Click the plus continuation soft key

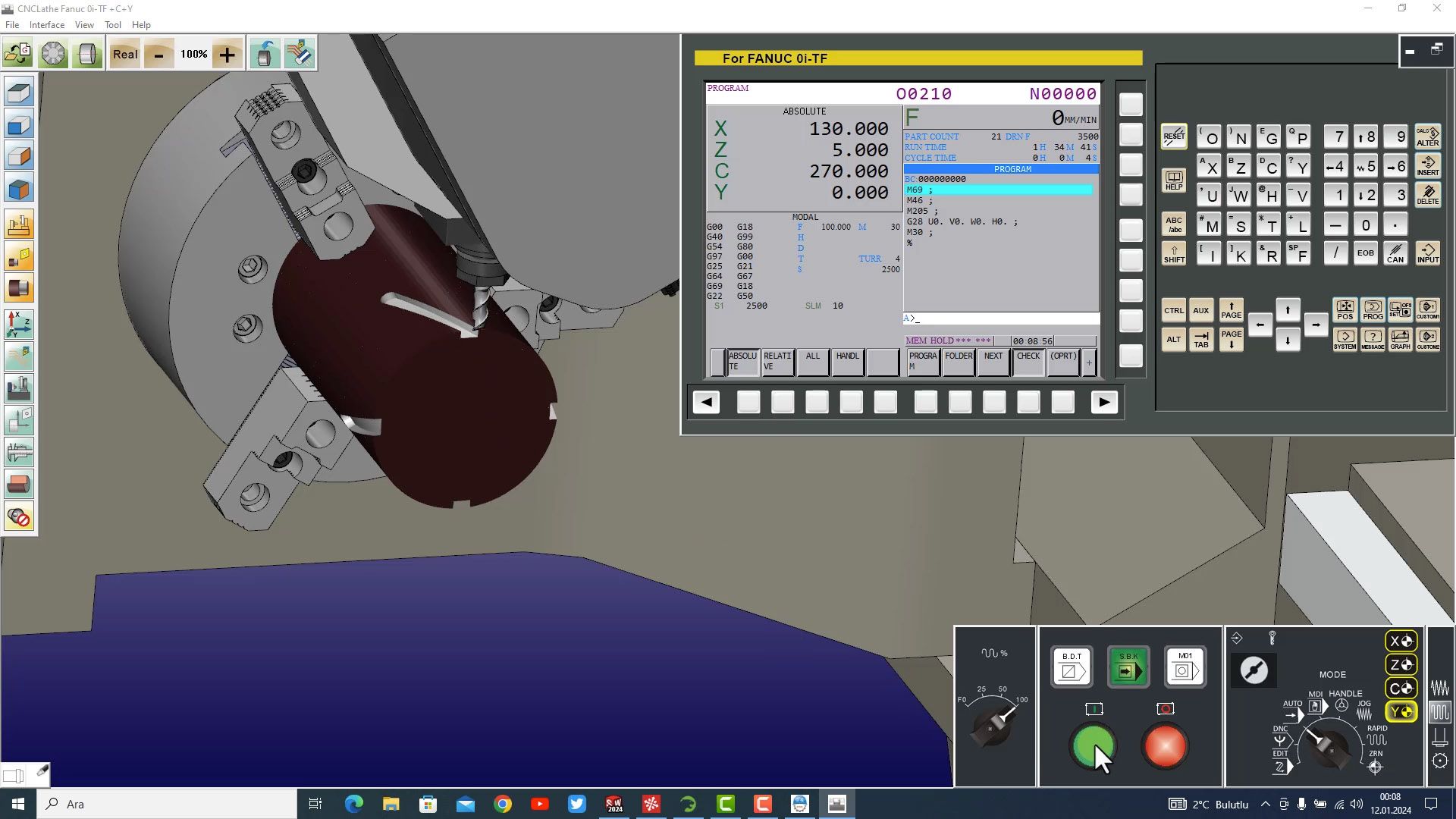pyautogui.click(x=1089, y=362)
